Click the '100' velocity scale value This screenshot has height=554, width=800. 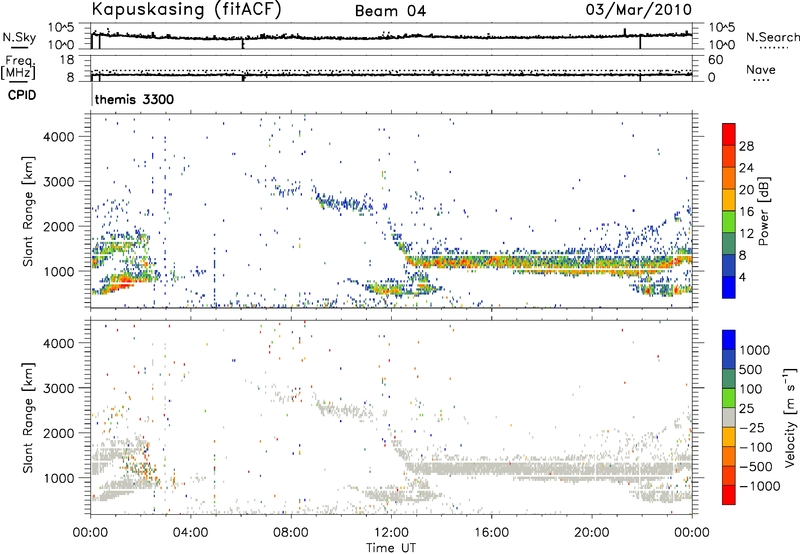[751, 389]
